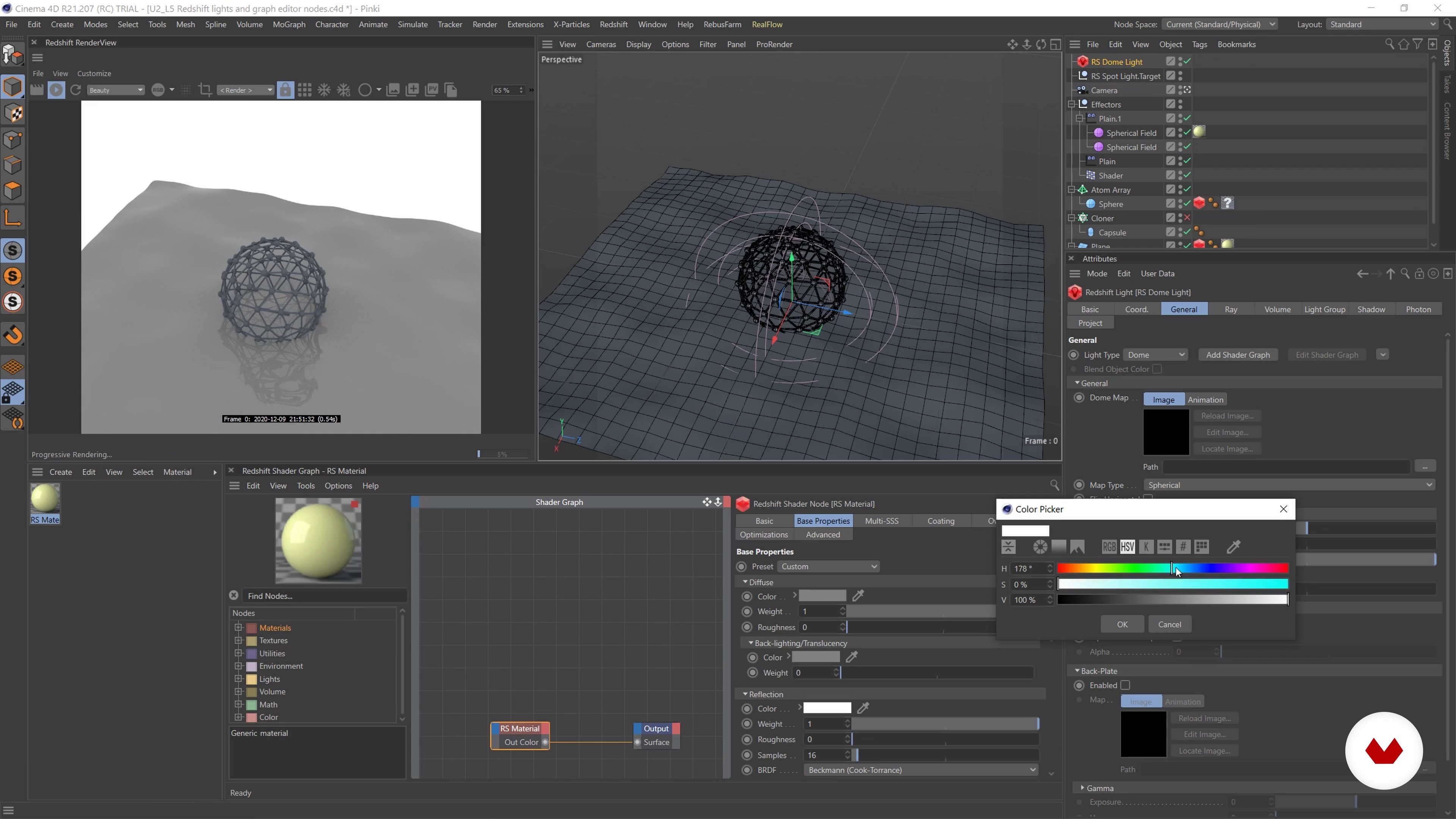
Task: Click the Add Shader Graph button
Action: [x=1237, y=355]
